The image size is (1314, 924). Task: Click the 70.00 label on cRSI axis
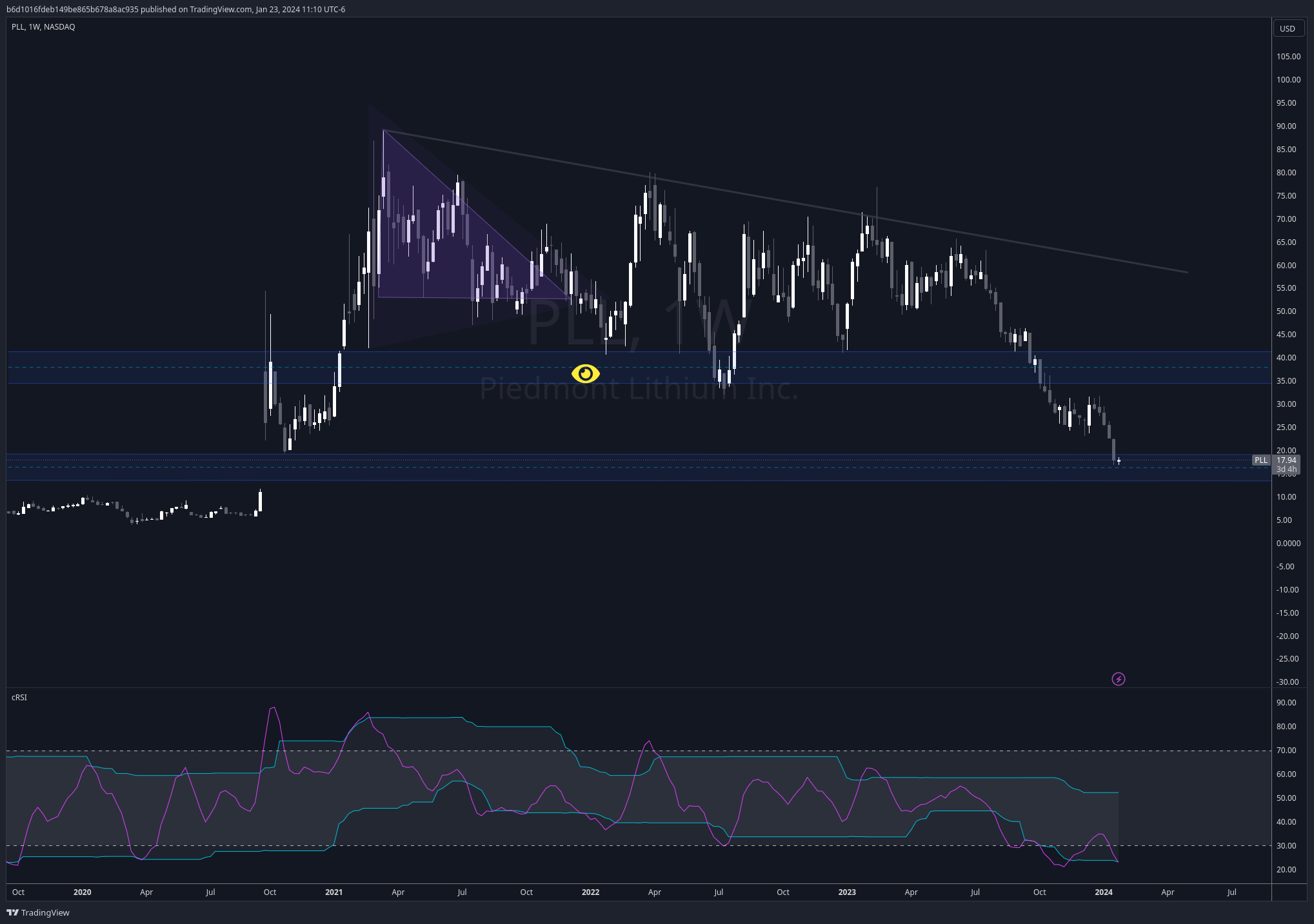[1286, 750]
